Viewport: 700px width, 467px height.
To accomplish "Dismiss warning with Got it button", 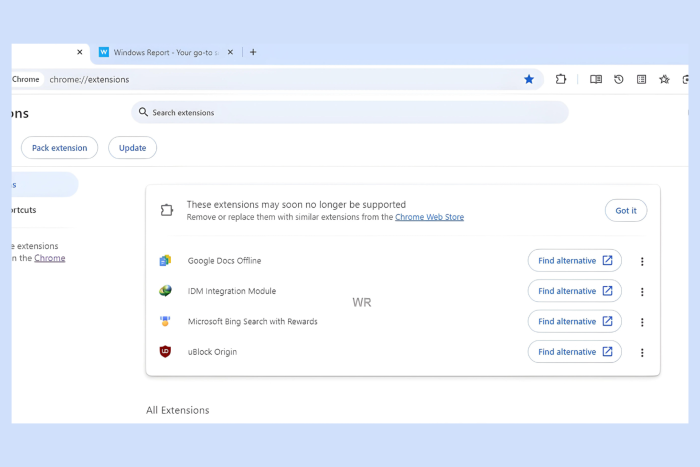I will click(x=626, y=211).
